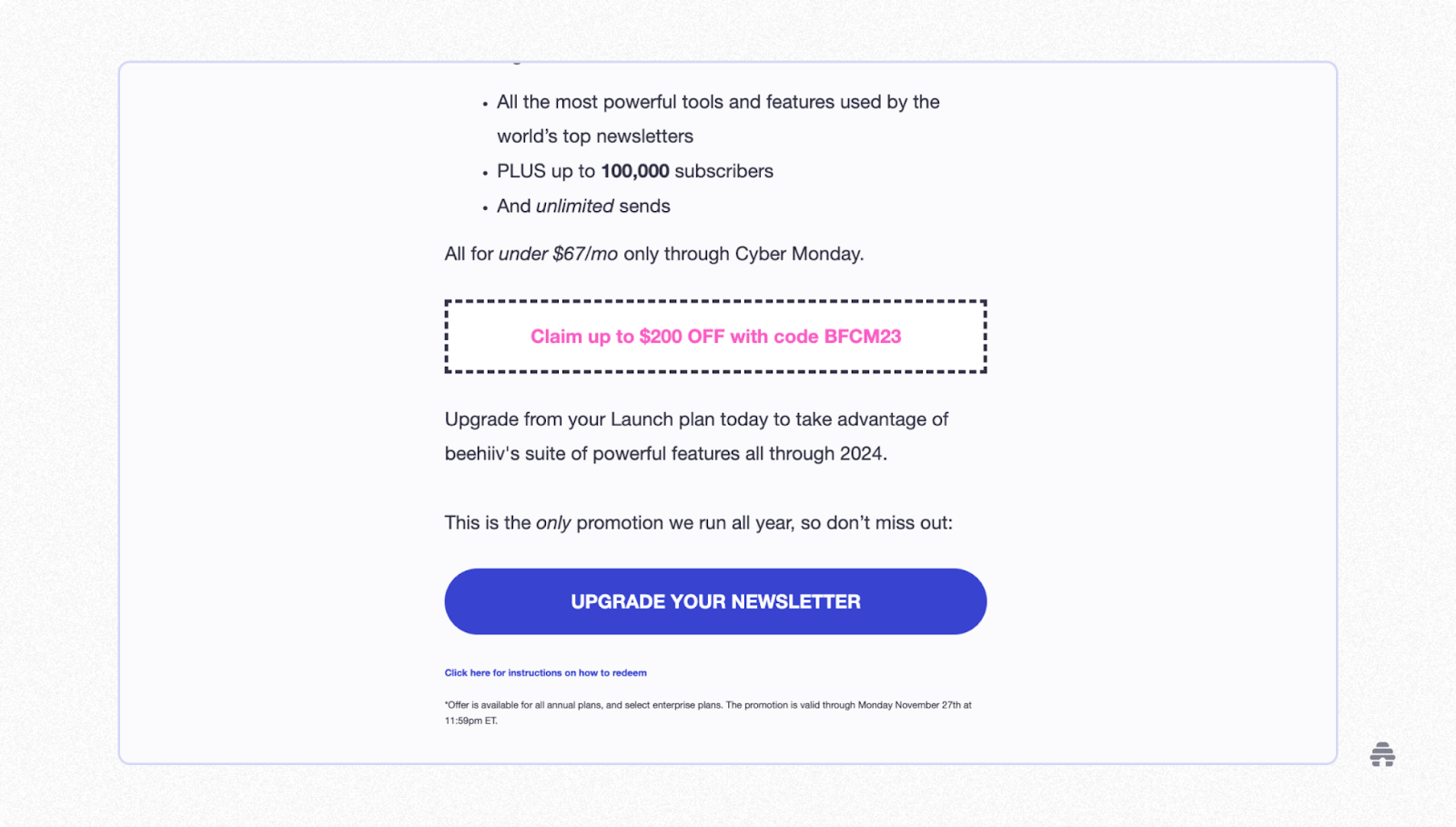Click the beehiiv hive logo icon
The image size is (1456, 827).
click(1382, 754)
